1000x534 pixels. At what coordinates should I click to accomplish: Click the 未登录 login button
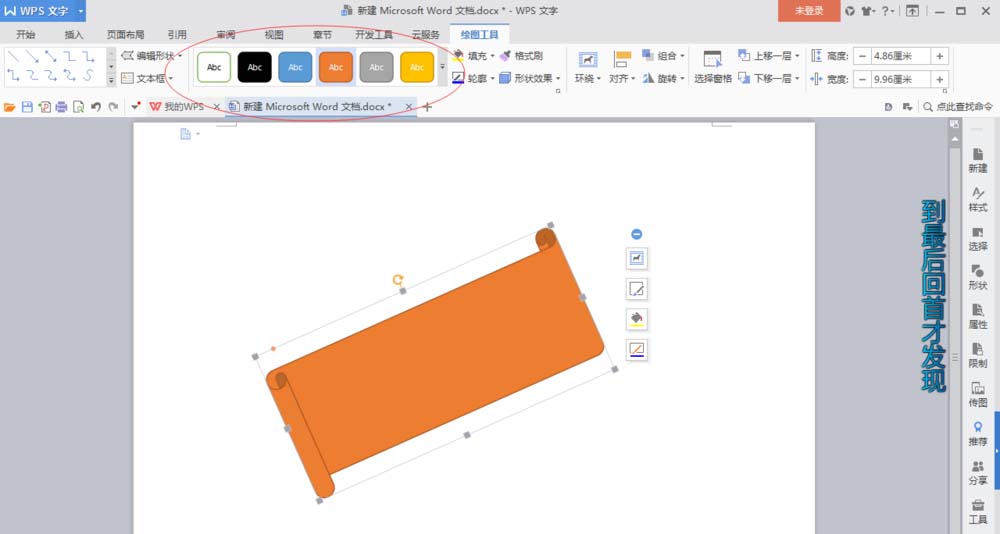coord(808,10)
